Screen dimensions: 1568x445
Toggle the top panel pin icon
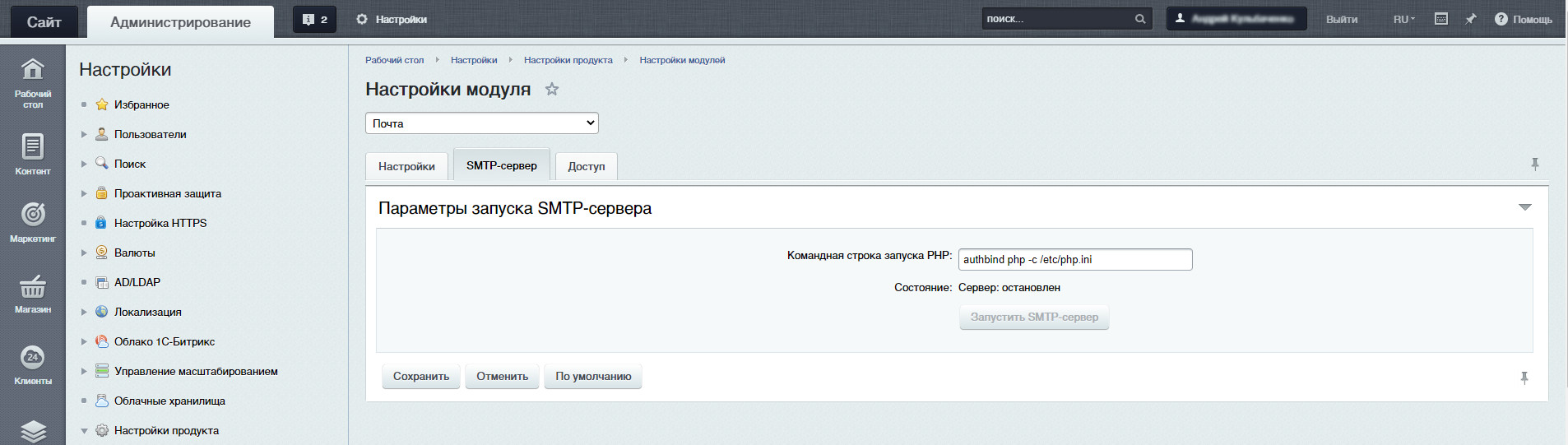pyautogui.click(x=1470, y=19)
